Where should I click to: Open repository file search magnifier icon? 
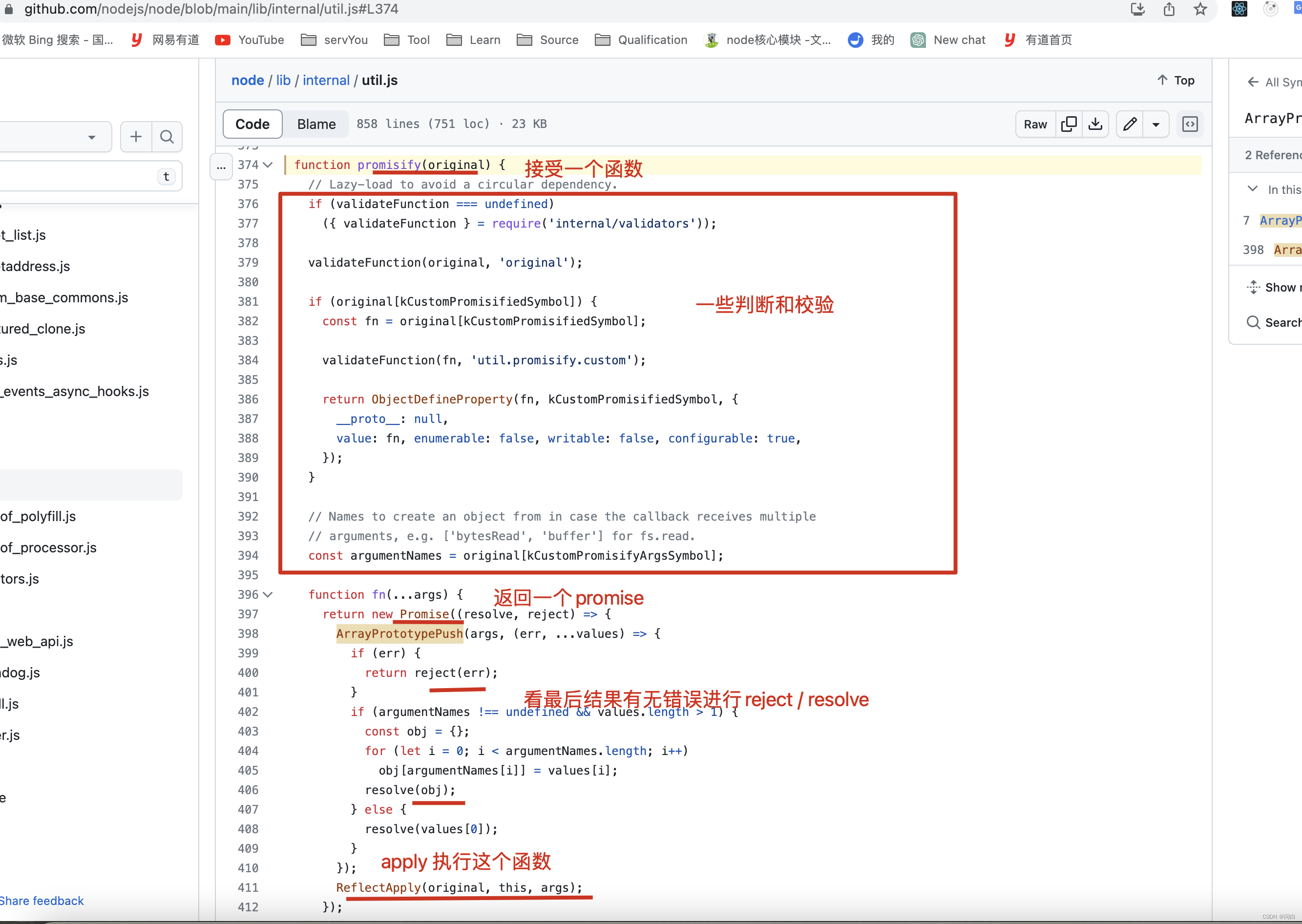[x=167, y=137]
